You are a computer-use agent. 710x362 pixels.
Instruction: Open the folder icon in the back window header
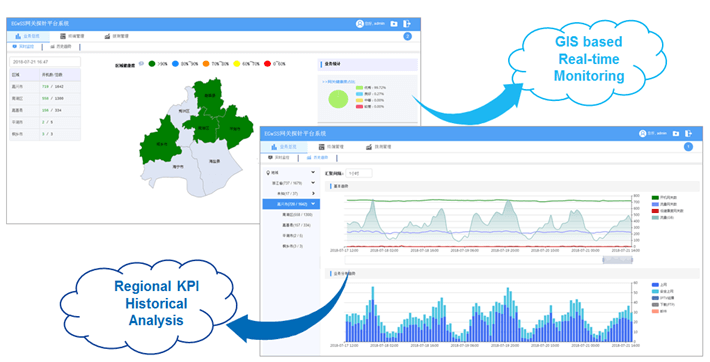(x=394, y=24)
